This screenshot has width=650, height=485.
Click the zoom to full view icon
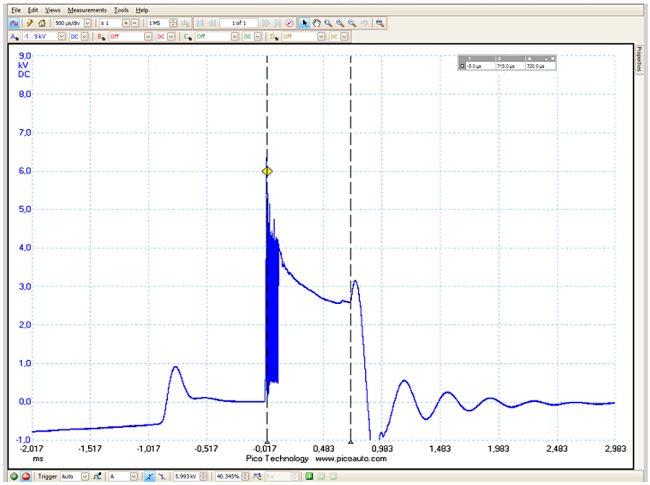(x=381, y=22)
